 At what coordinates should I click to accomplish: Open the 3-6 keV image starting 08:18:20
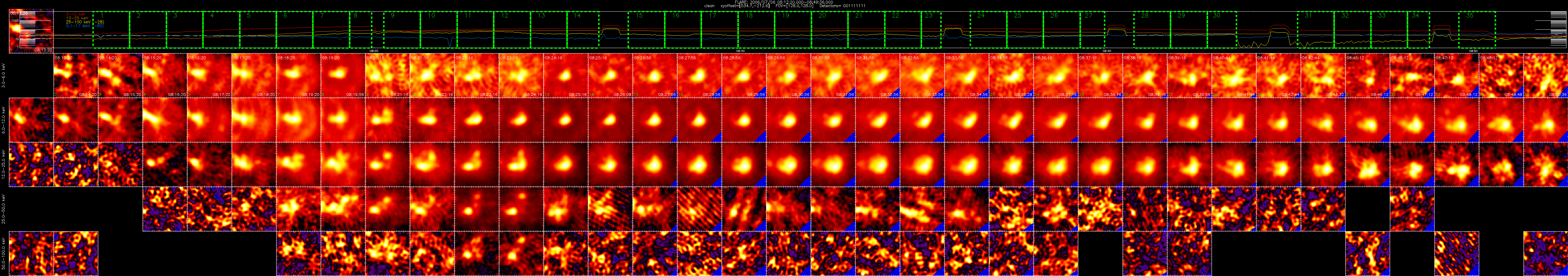(x=298, y=75)
